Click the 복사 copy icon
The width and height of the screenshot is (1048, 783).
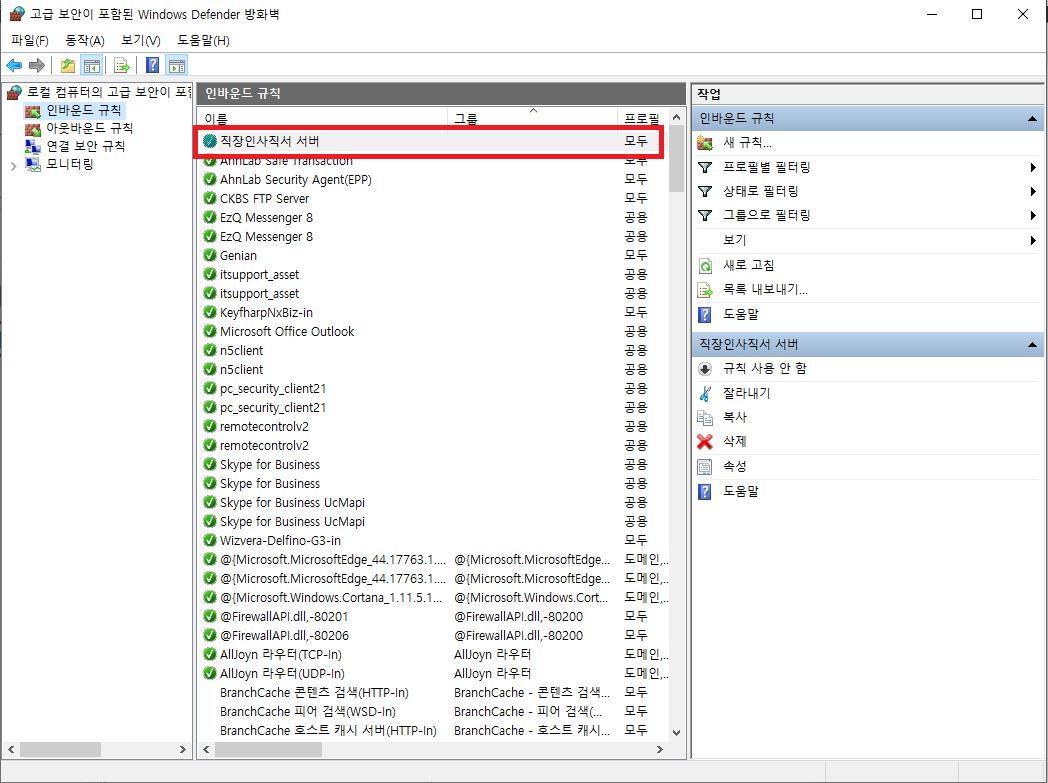point(704,418)
